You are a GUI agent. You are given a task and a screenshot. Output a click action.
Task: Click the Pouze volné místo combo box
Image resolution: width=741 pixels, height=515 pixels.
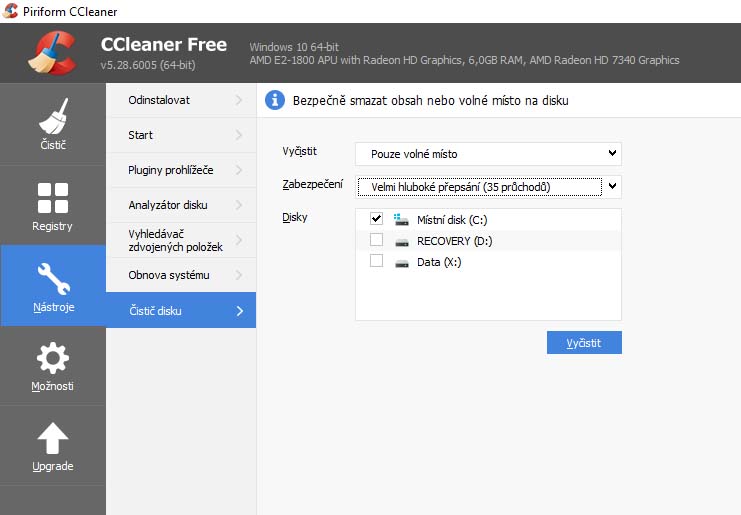tap(488, 154)
